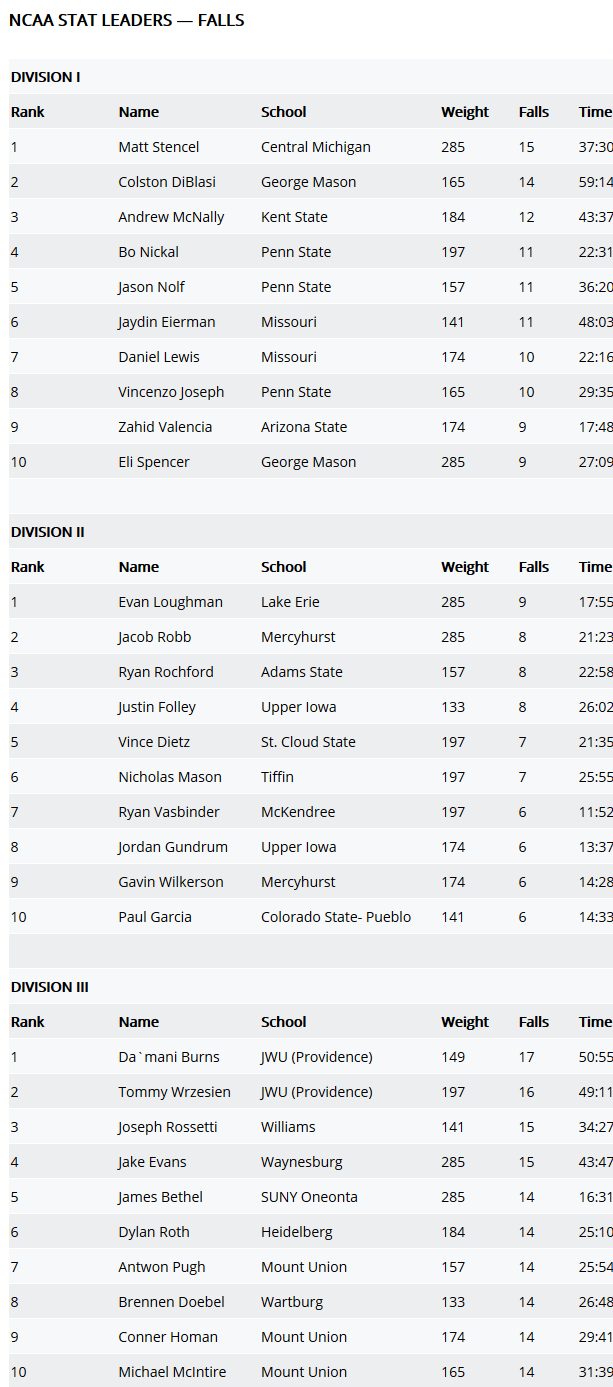Click the Division III School column header
Screen dimensions: 613x1387
(284, 1022)
